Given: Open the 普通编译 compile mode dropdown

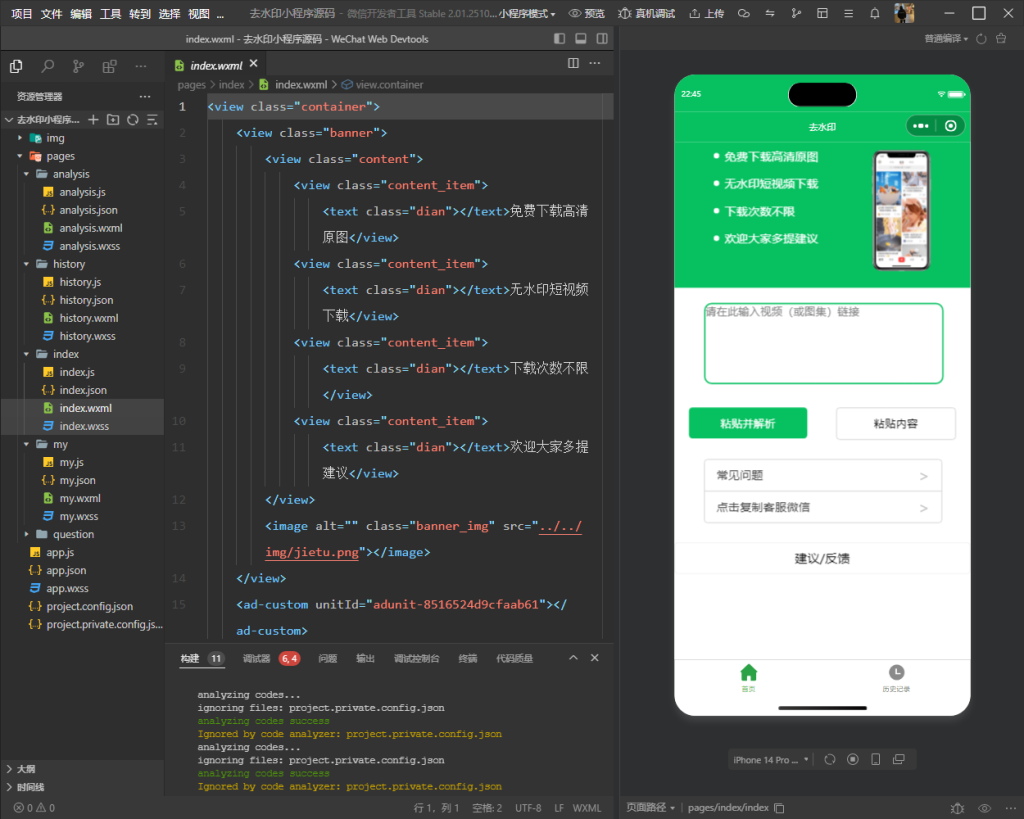Looking at the screenshot, I should click(x=946, y=39).
